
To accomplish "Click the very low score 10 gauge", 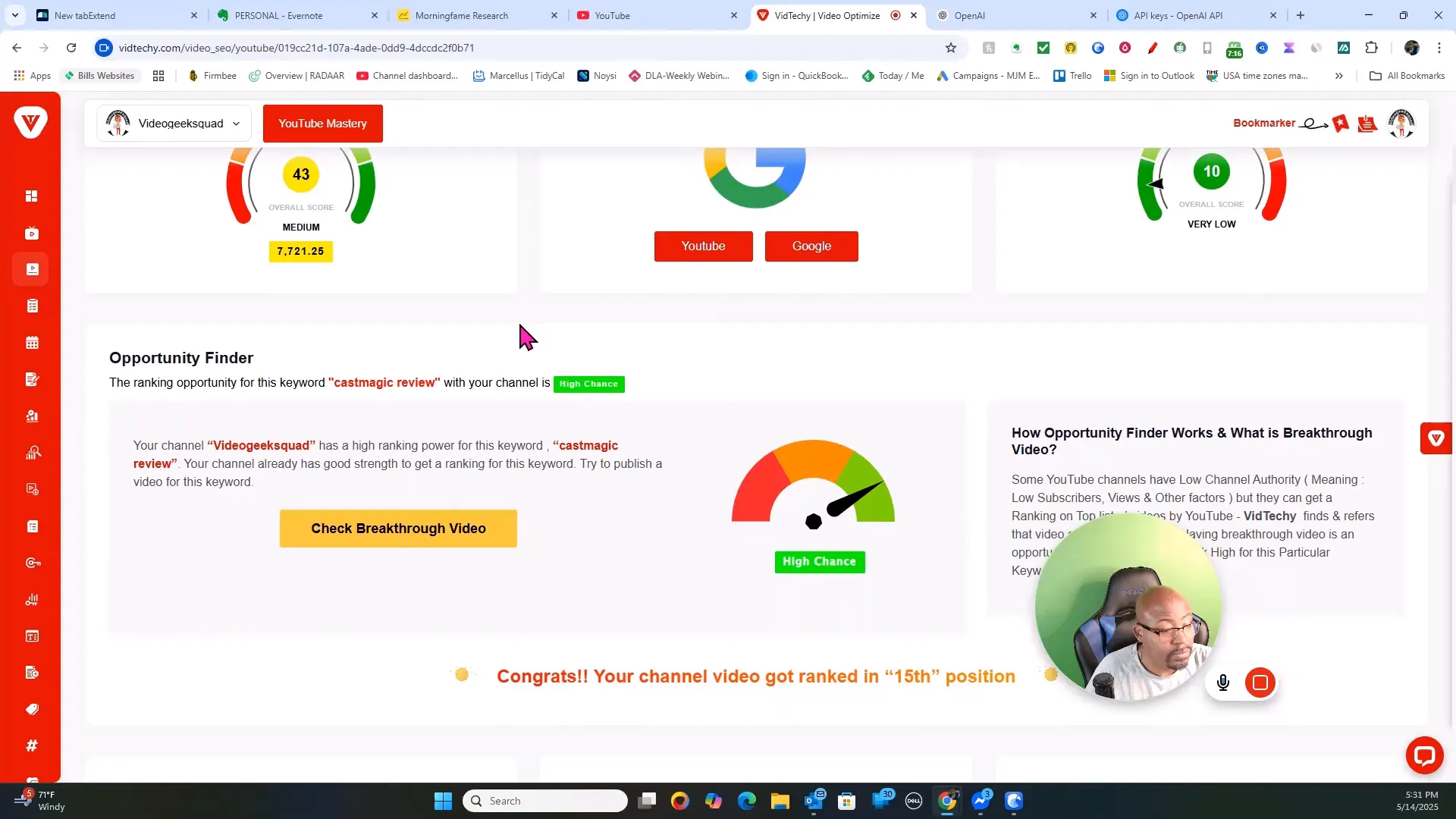I will pos(1212,184).
